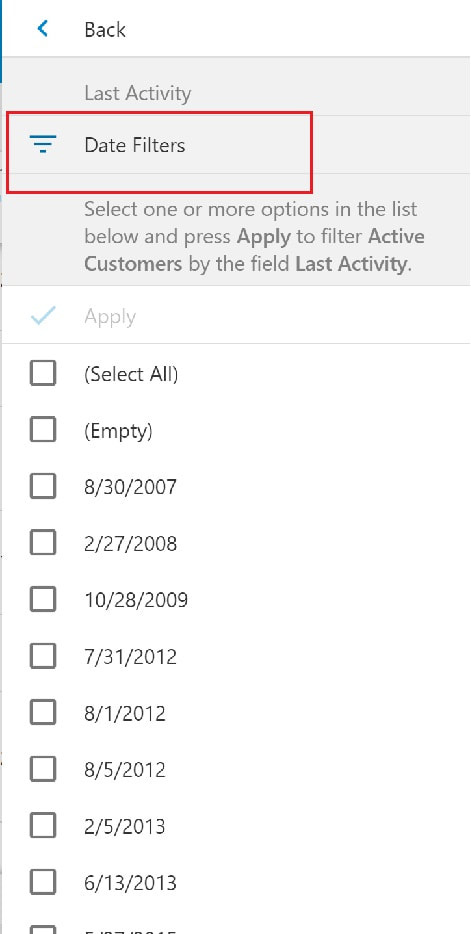Click the Date Filters funnel icon
This screenshot has width=471, height=934.
[43, 144]
